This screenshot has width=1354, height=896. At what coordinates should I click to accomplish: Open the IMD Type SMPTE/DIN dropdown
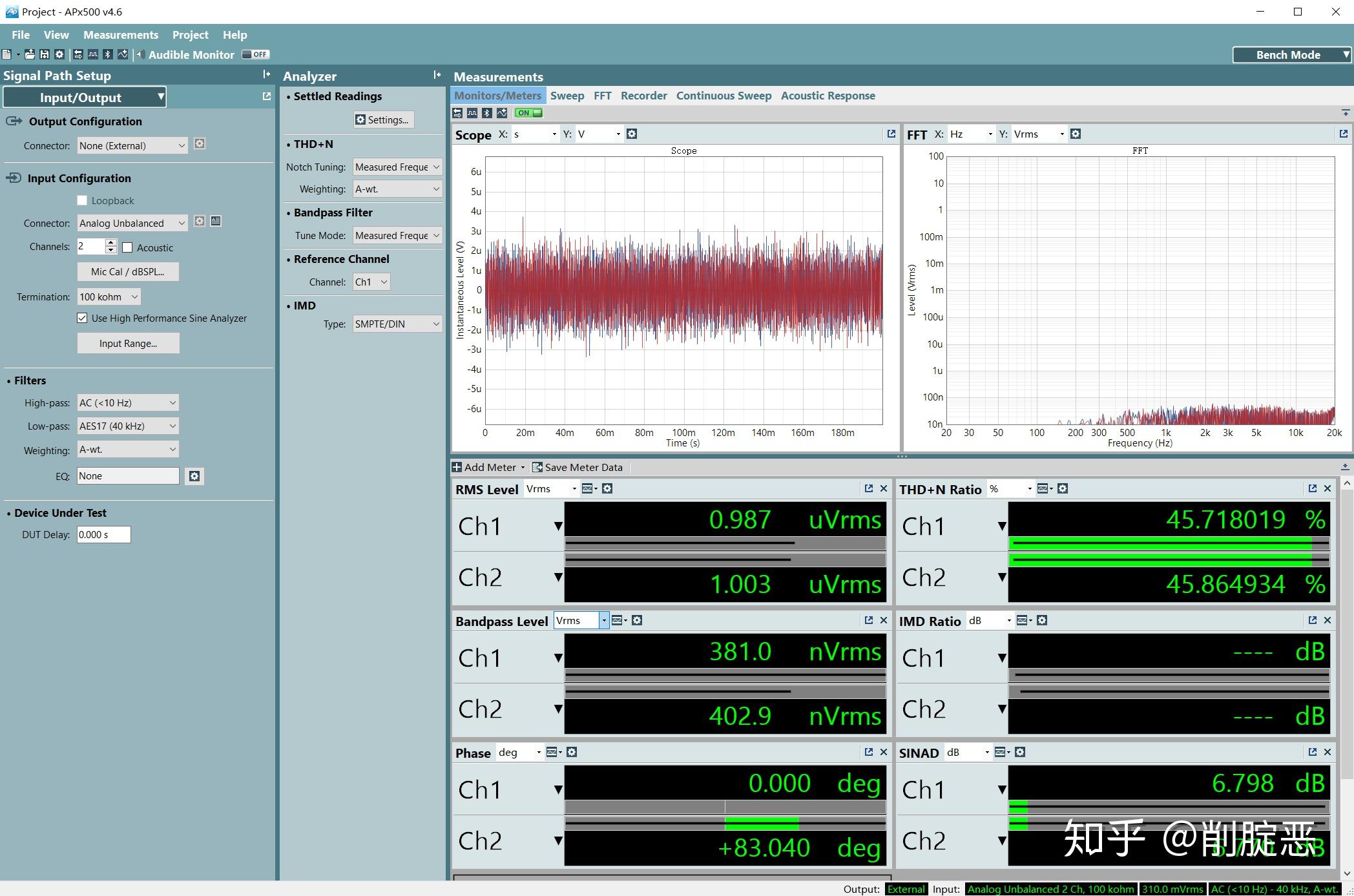coord(397,324)
